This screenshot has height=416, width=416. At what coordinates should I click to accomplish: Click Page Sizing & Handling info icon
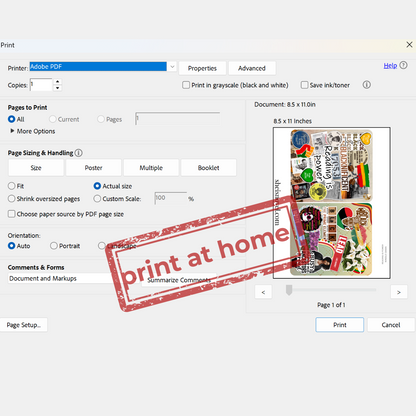click(79, 153)
